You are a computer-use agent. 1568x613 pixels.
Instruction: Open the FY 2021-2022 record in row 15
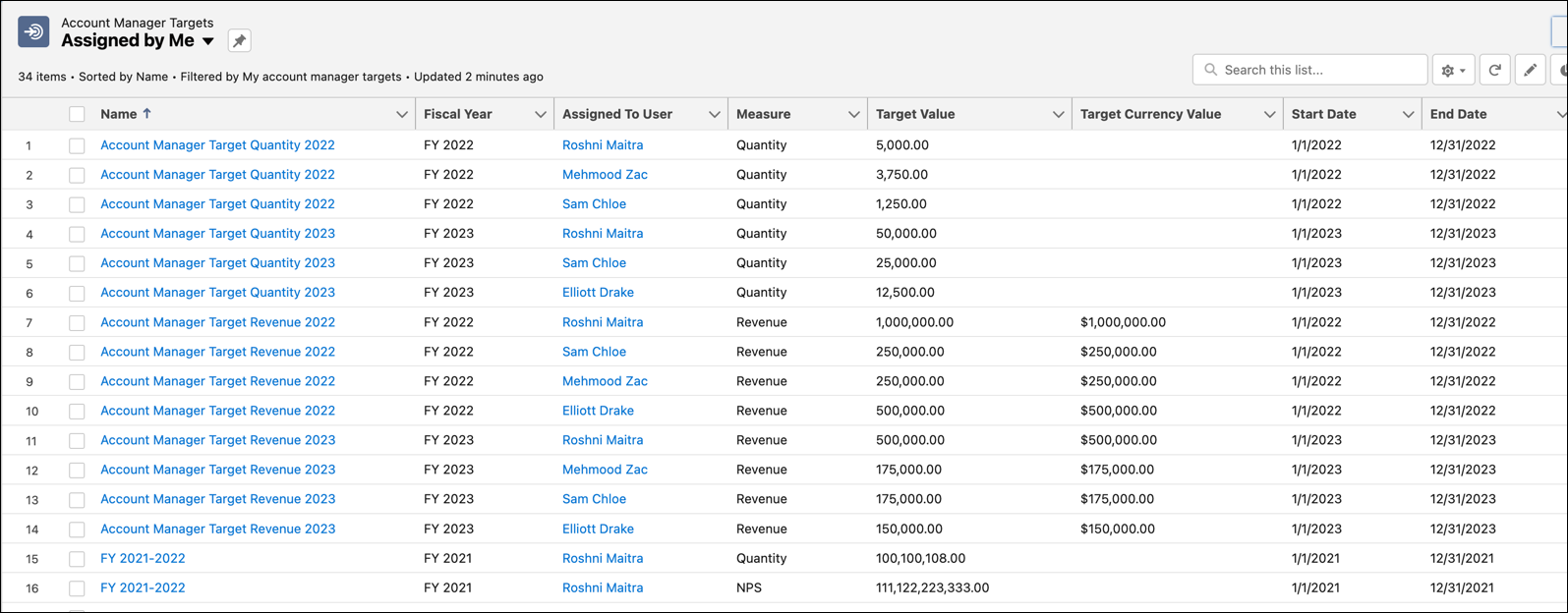tap(143, 558)
